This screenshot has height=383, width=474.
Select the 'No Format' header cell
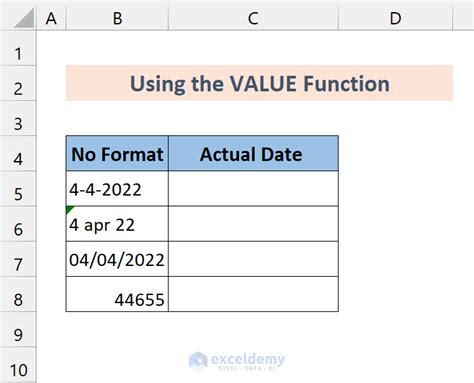point(117,154)
